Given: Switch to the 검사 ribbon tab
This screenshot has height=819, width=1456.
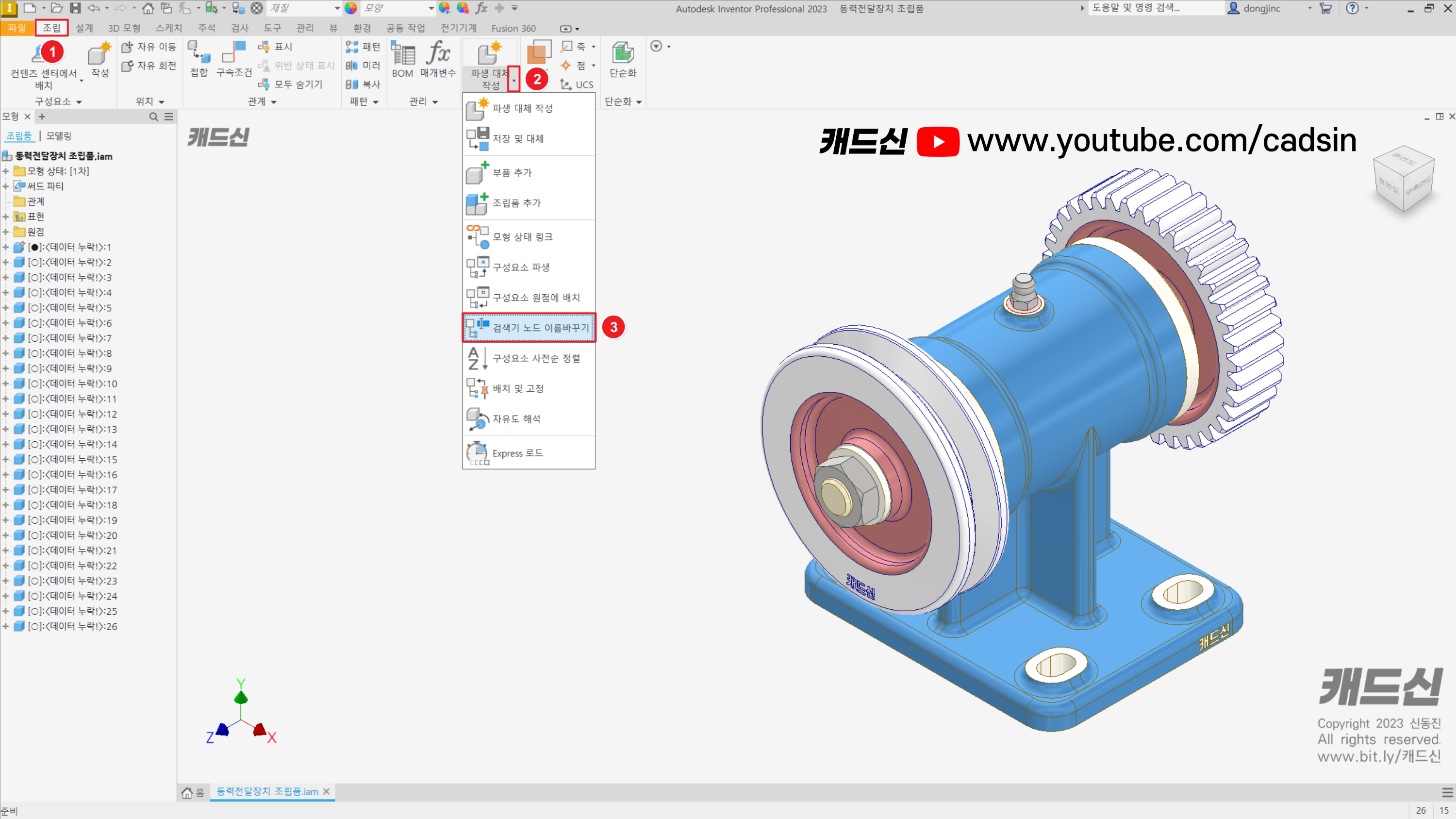Looking at the screenshot, I should (x=240, y=28).
